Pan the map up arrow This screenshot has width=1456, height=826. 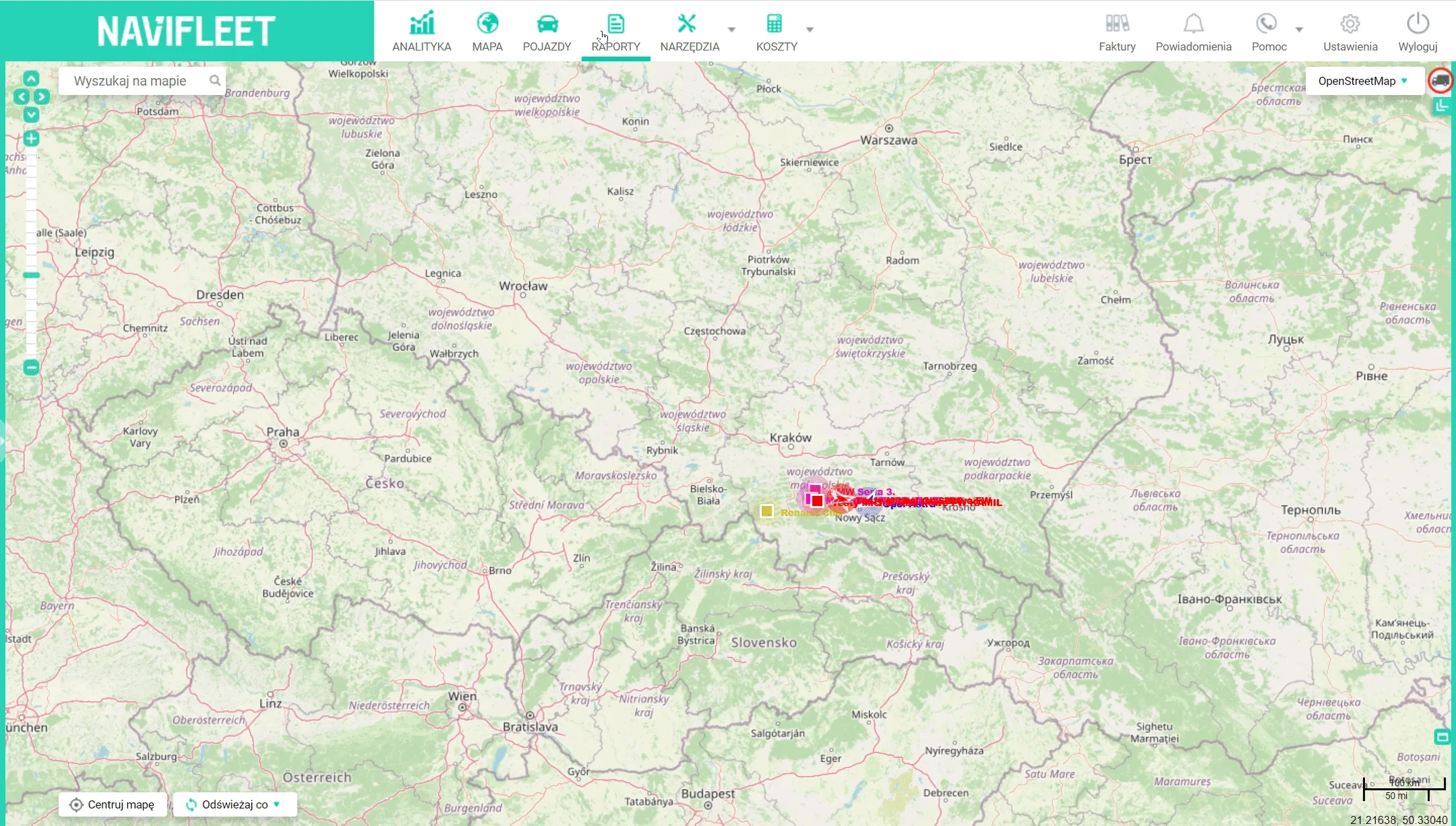(x=31, y=78)
